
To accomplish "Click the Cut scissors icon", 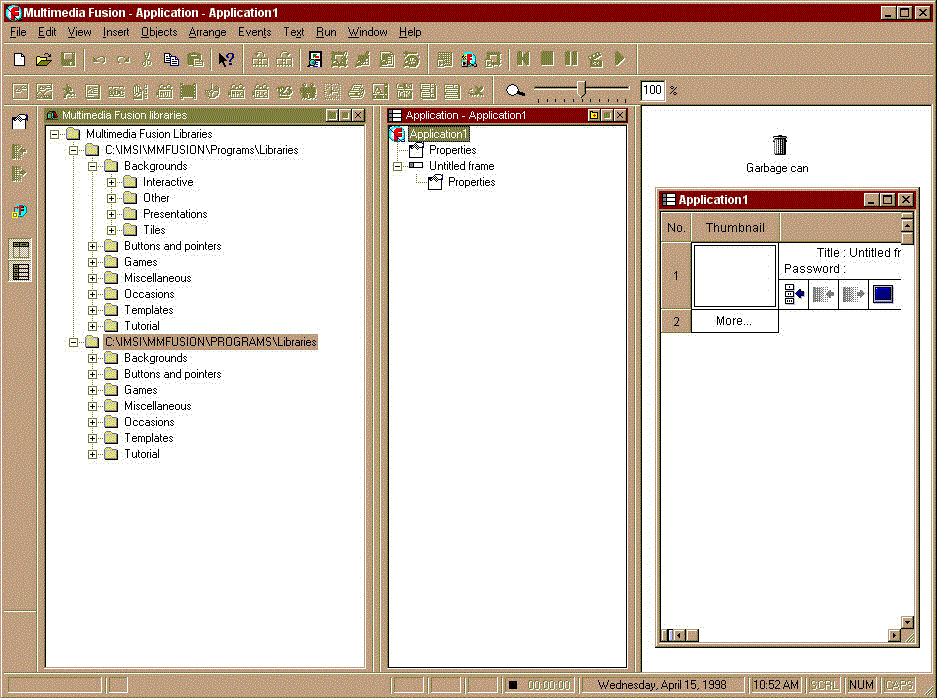I will point(147,59).
